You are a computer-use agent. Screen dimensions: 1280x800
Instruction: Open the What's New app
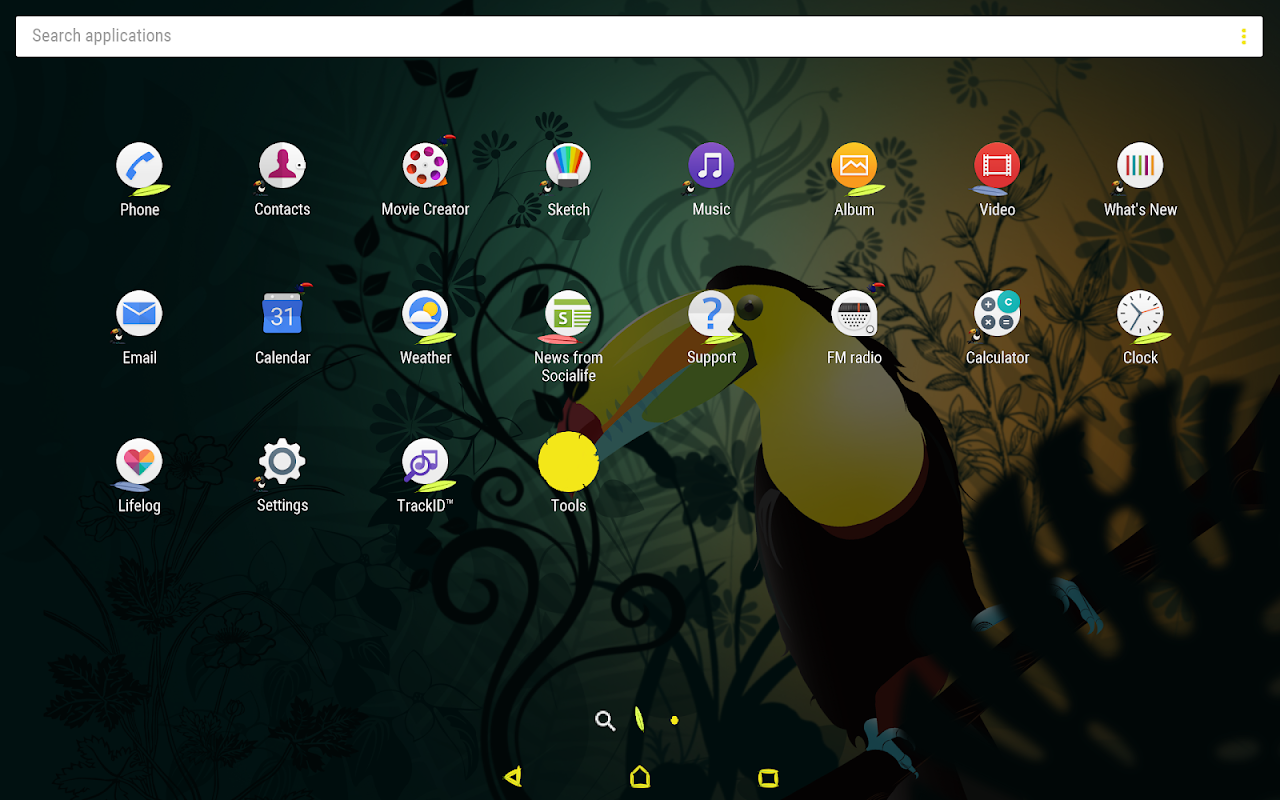(1140, 167)
